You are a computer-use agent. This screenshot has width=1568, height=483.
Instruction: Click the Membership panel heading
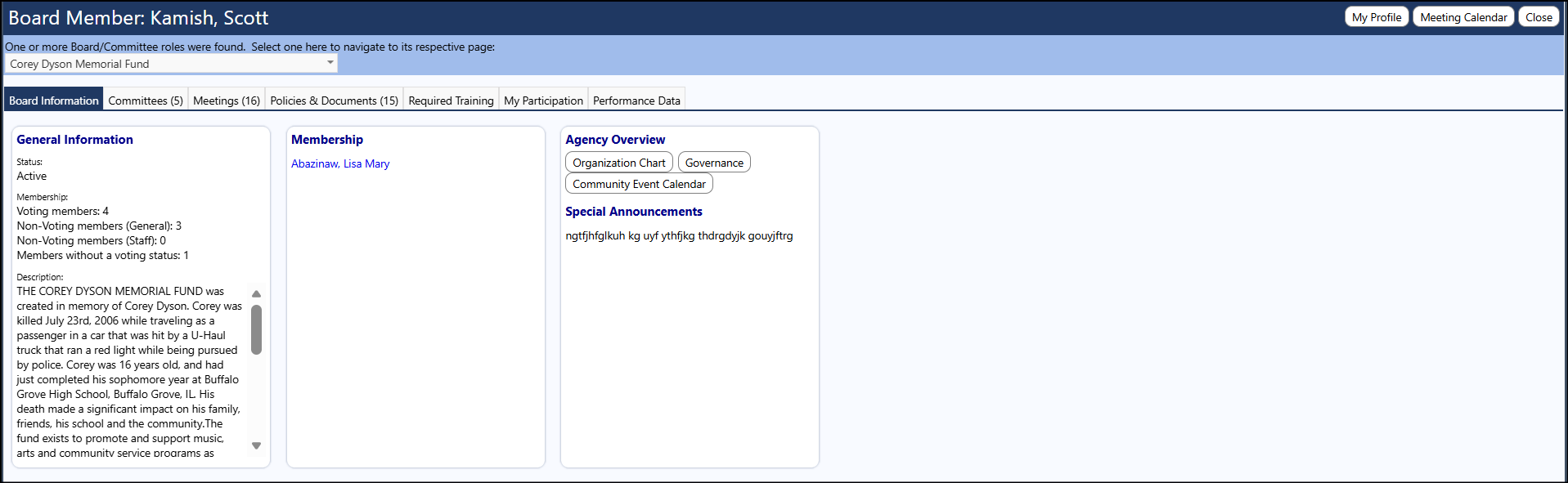pos(327,140)
